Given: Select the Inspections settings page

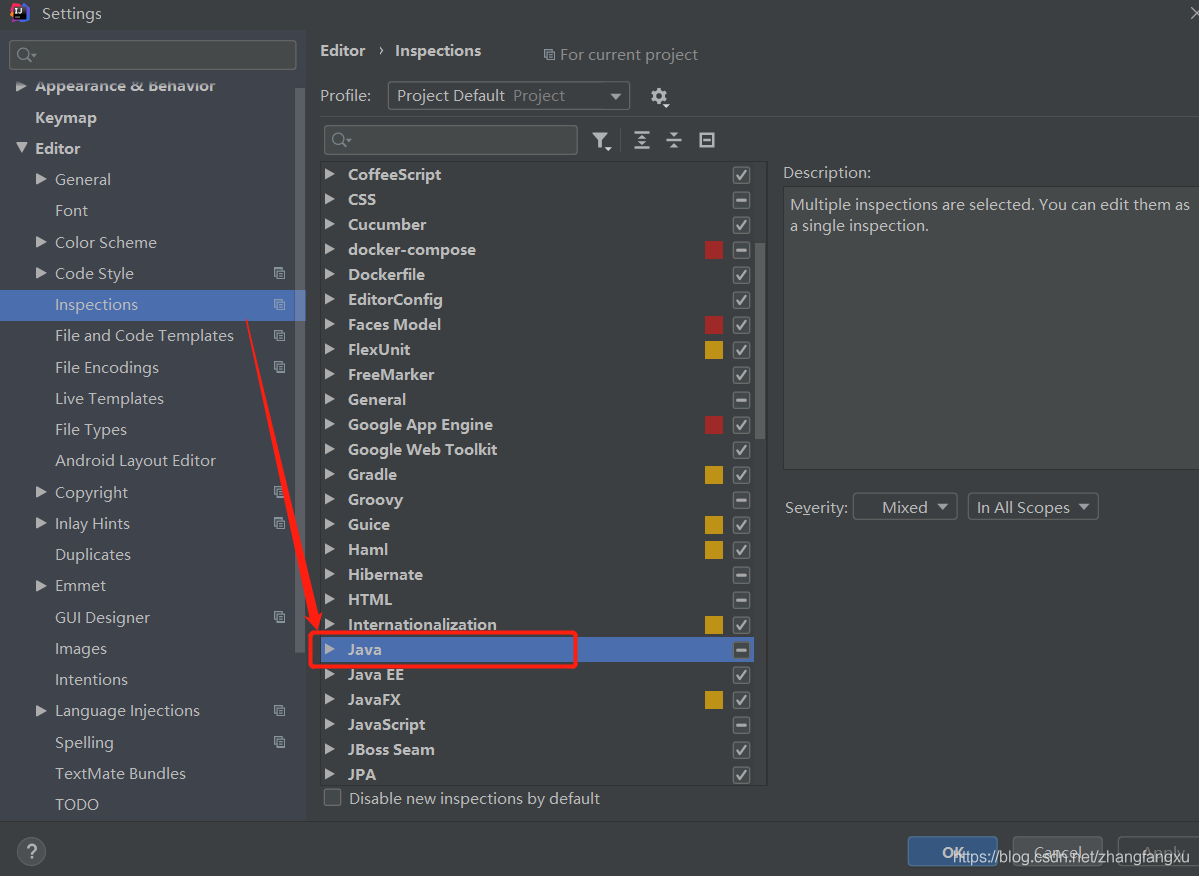Looking at the screenshot, I should 153,305.
